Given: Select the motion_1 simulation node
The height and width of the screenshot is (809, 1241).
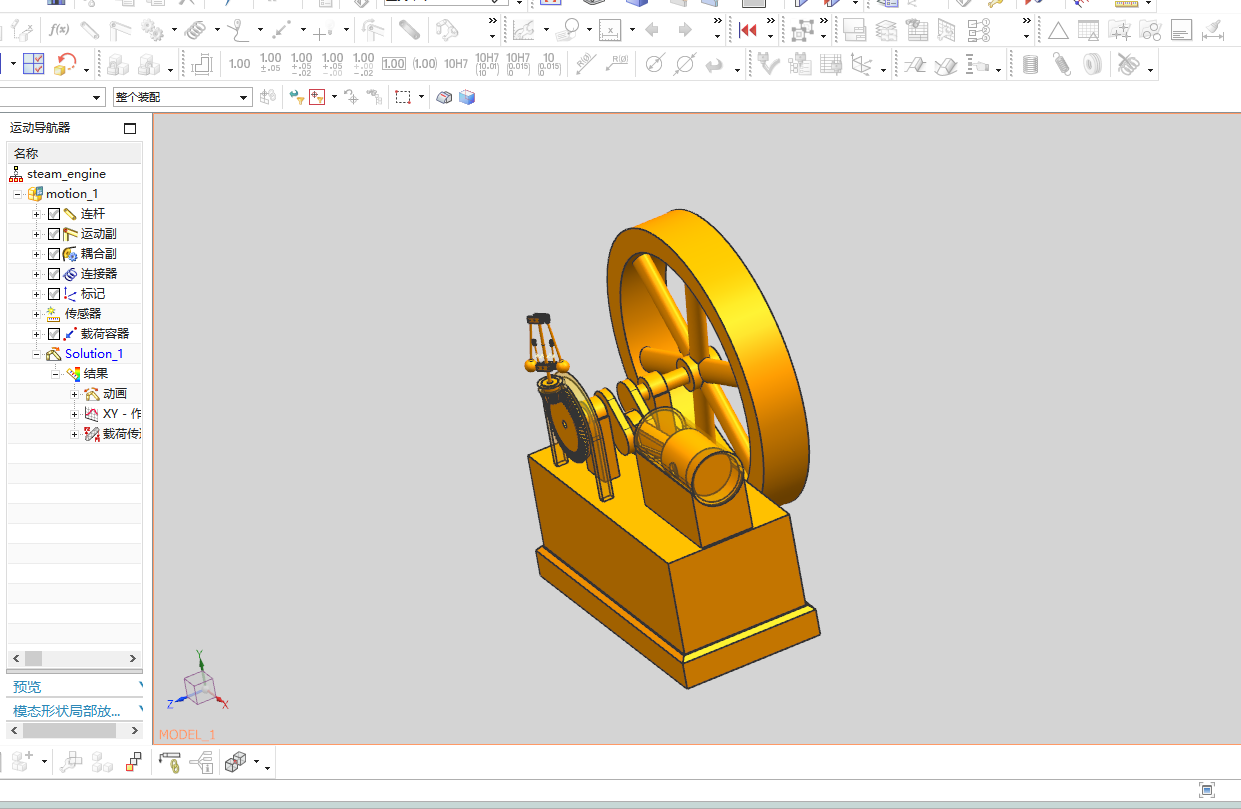Looking at the screenshot, I should pos(72,194).
